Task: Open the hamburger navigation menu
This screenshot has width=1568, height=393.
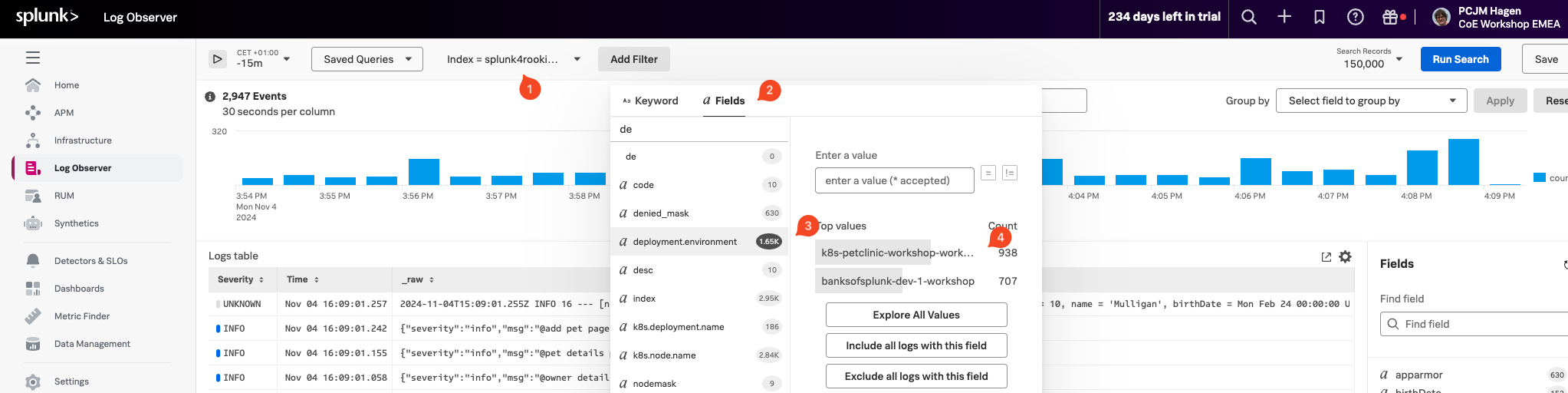Action: [x=33, y=58]
